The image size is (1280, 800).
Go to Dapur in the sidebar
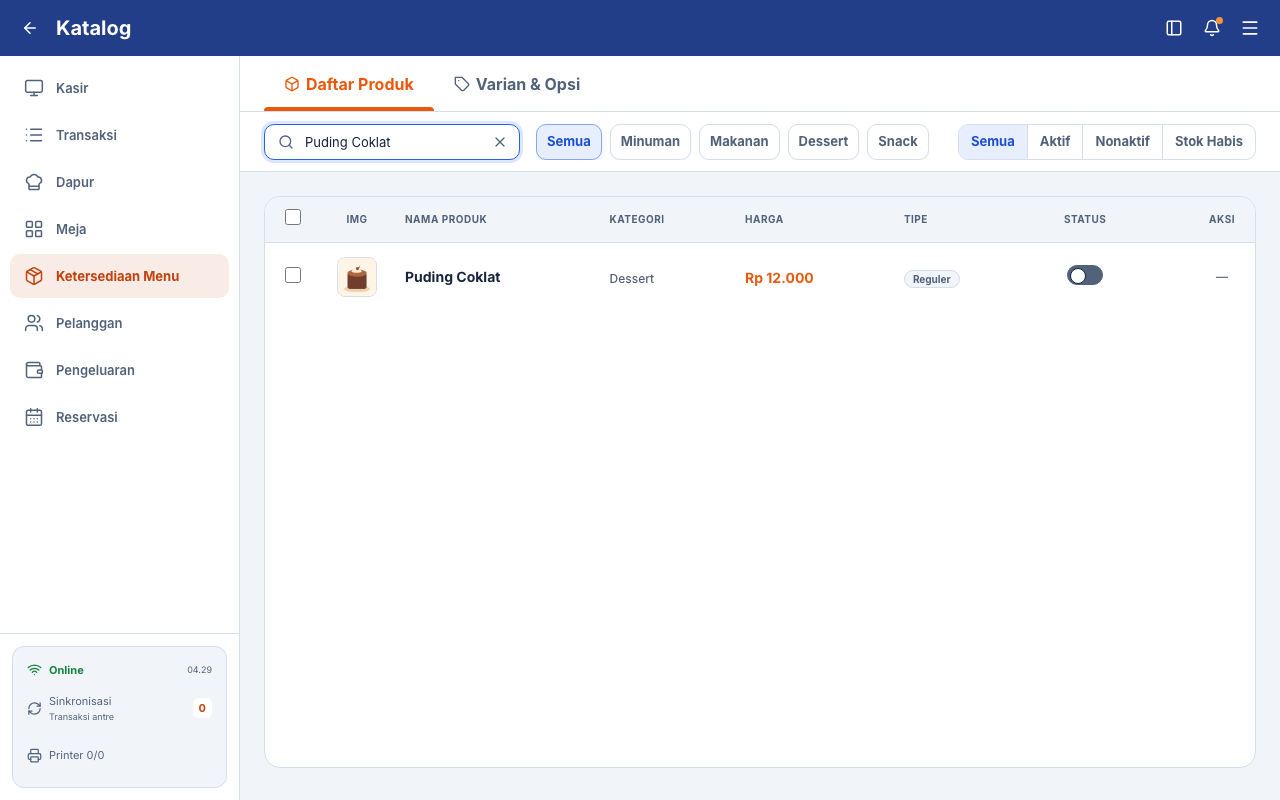point(119,182)
